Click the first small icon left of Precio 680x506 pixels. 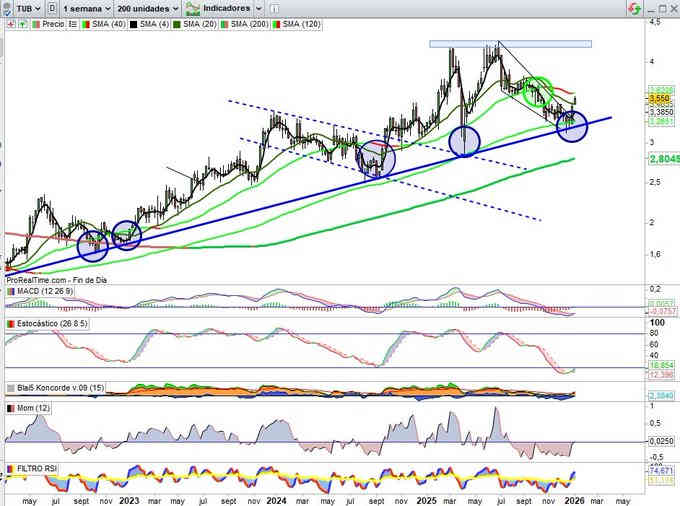pos(8,22)
